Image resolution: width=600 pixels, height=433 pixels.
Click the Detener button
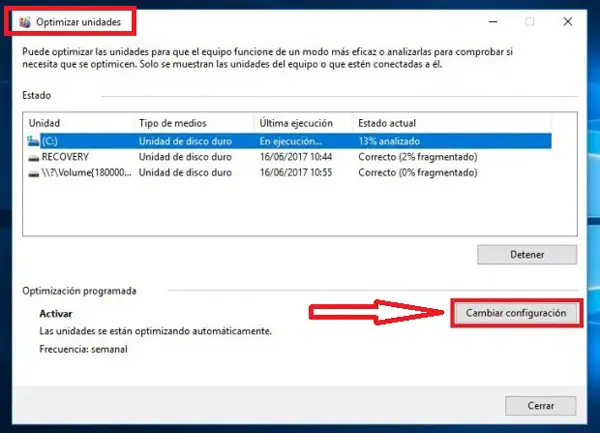[527, 255]
